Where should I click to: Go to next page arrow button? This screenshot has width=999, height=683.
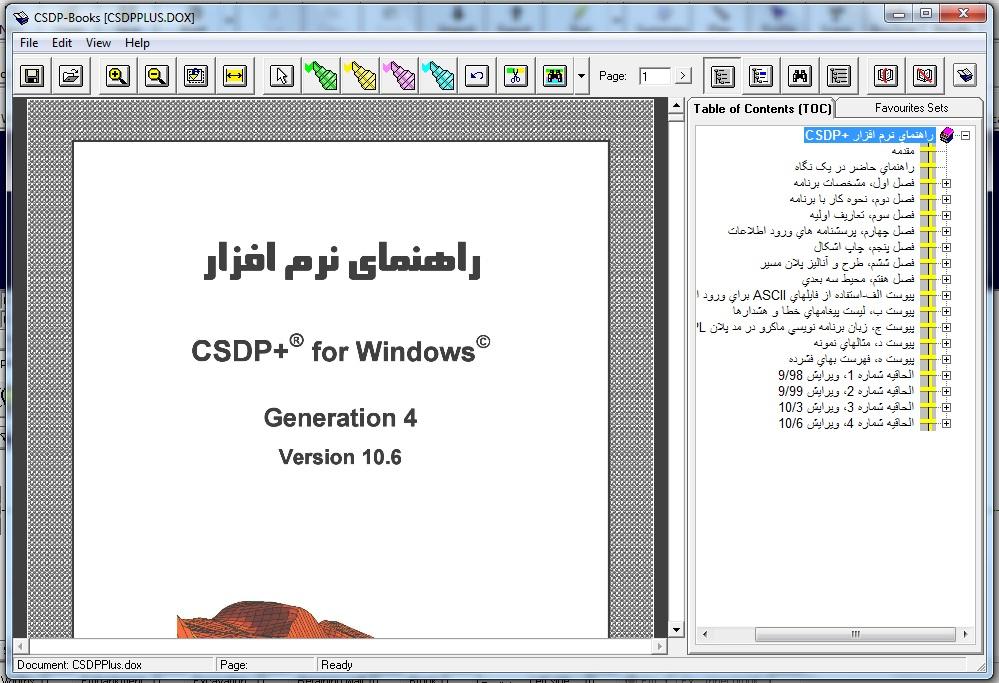point(683,76)
